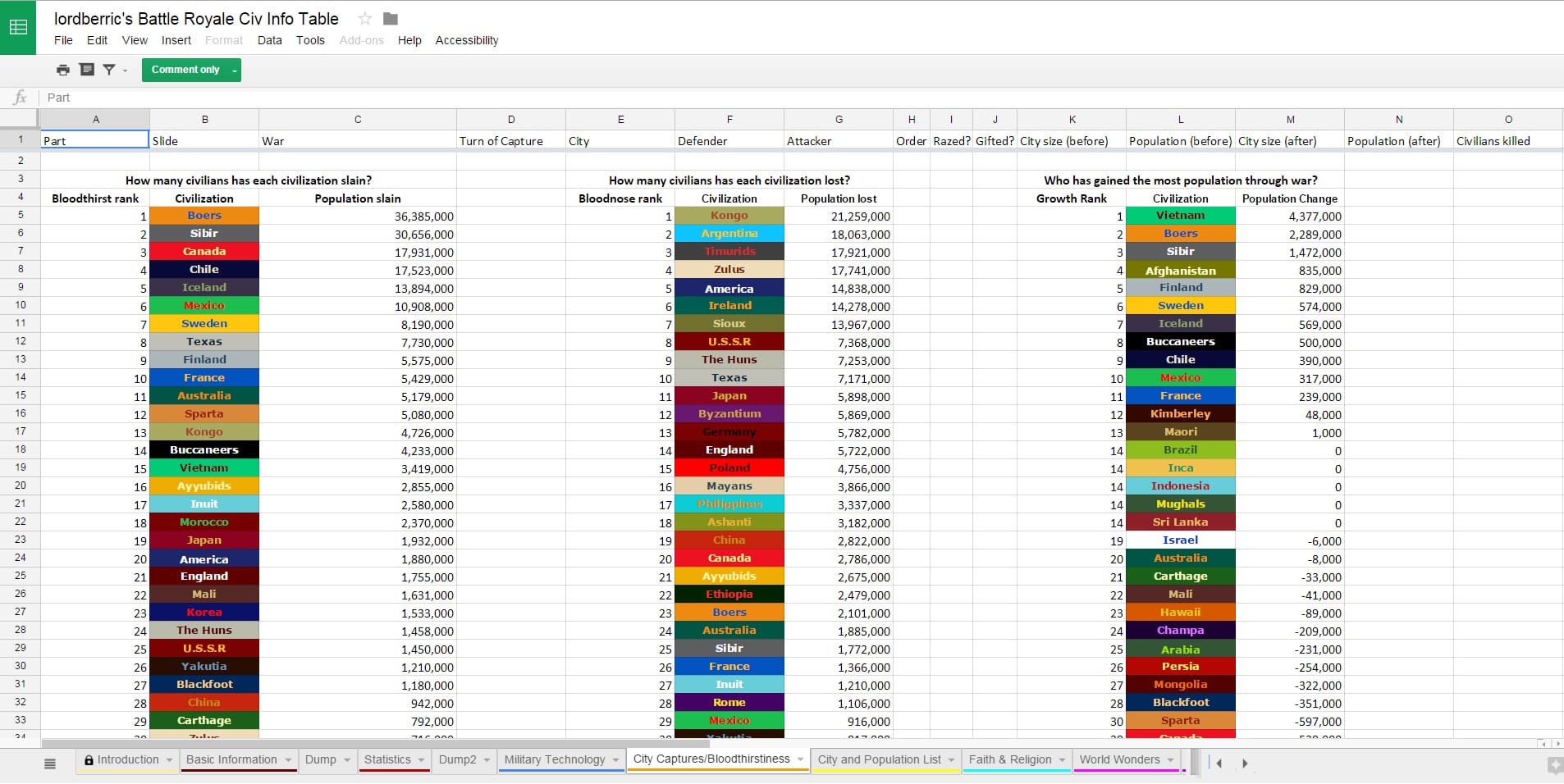Switch to the Military Technology sheet tab
The height and width of the screenshot is (784, 1564).
(x=554, y=759)
